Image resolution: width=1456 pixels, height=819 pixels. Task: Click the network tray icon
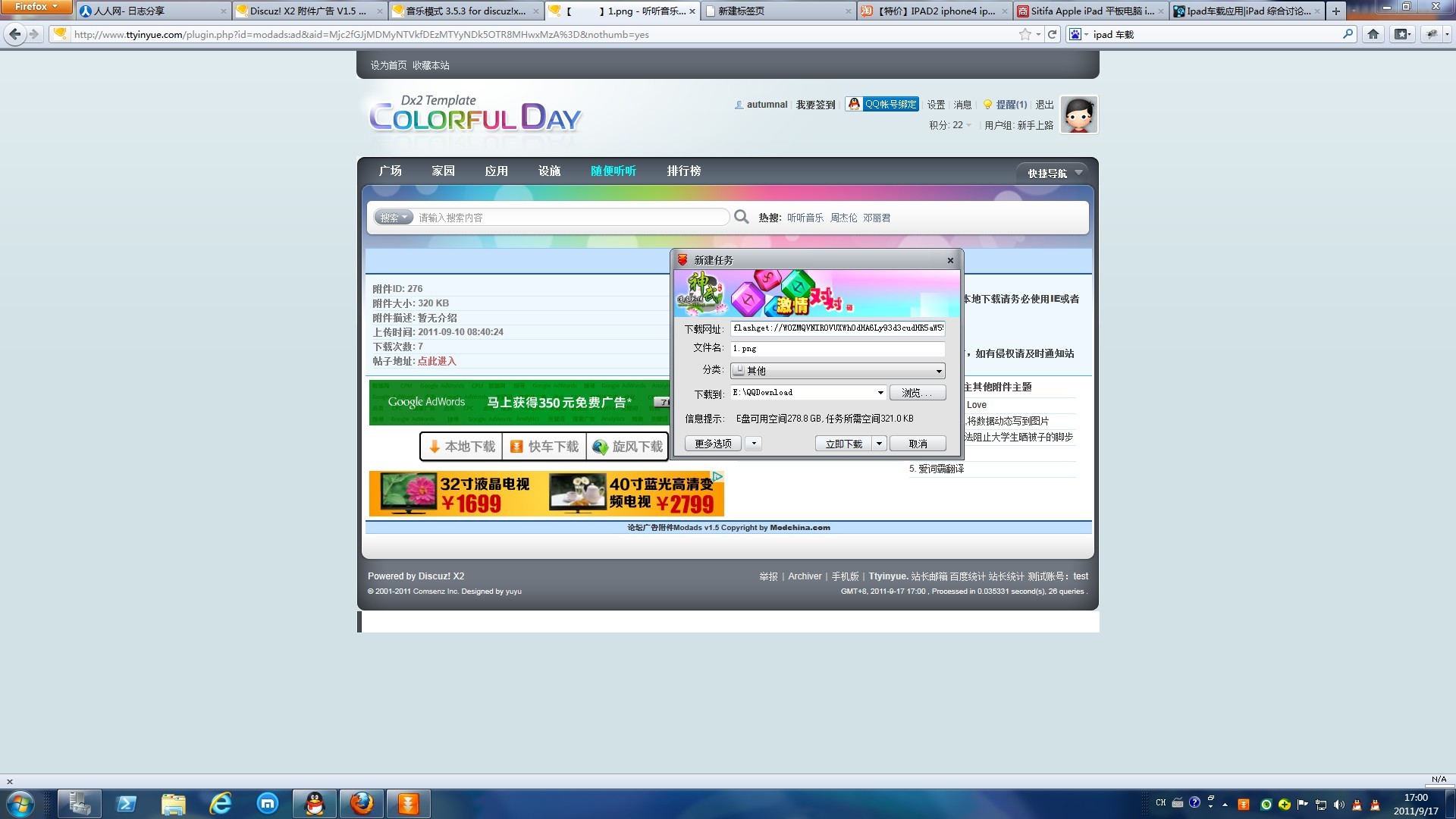[1321, 805]
